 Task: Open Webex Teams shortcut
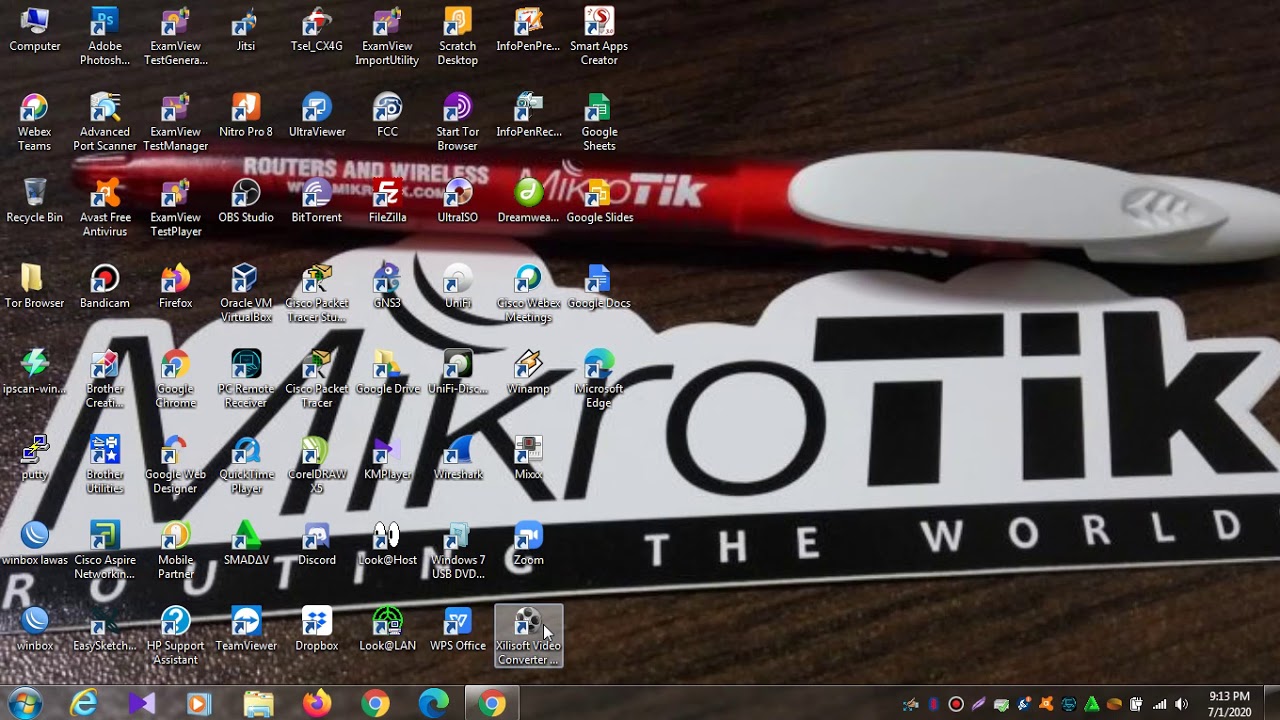tap(34, 122)
